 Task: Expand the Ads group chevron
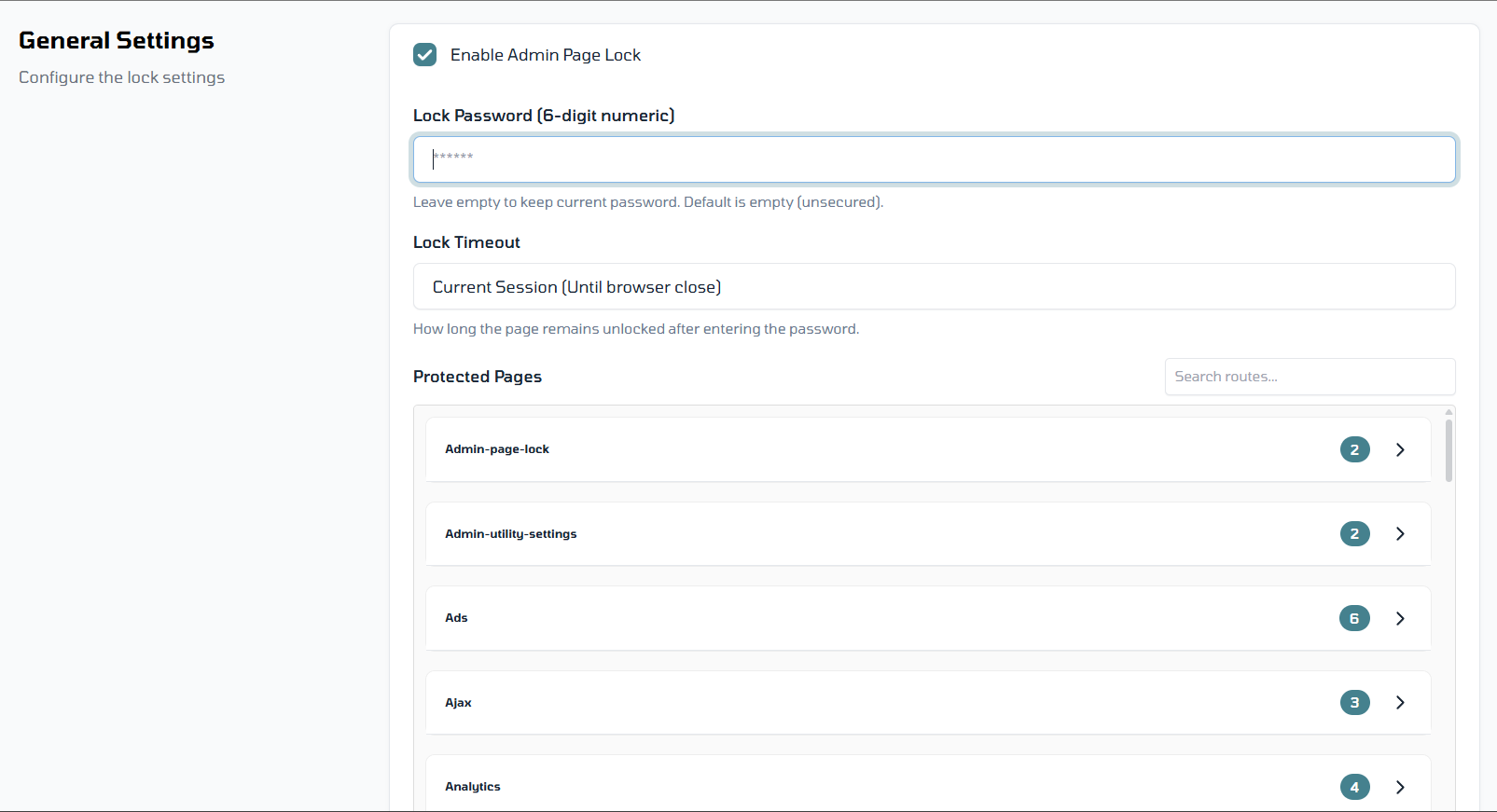coord(1400,618)
